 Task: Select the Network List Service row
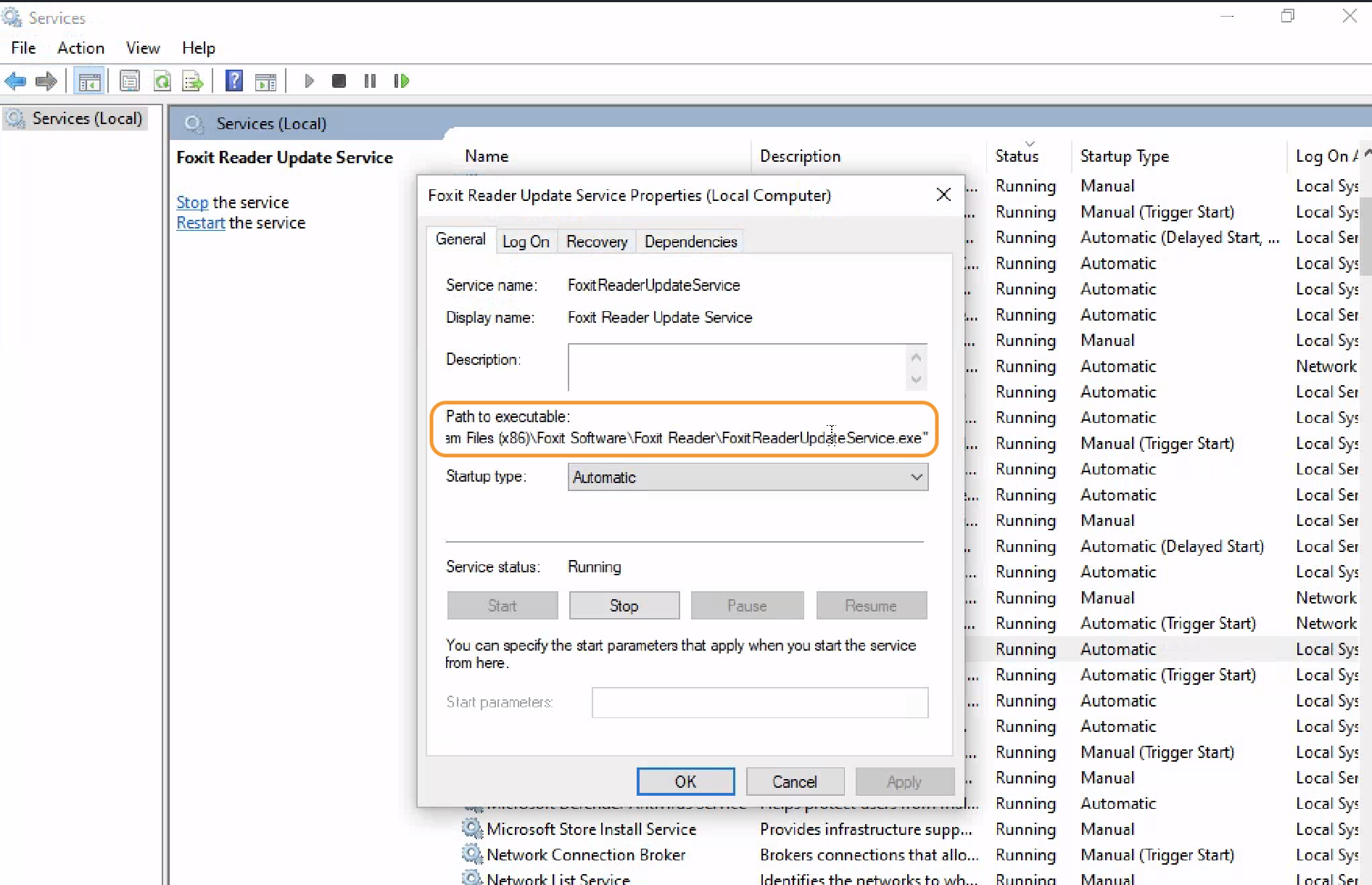pyautogui.click(x=909, y=878)
